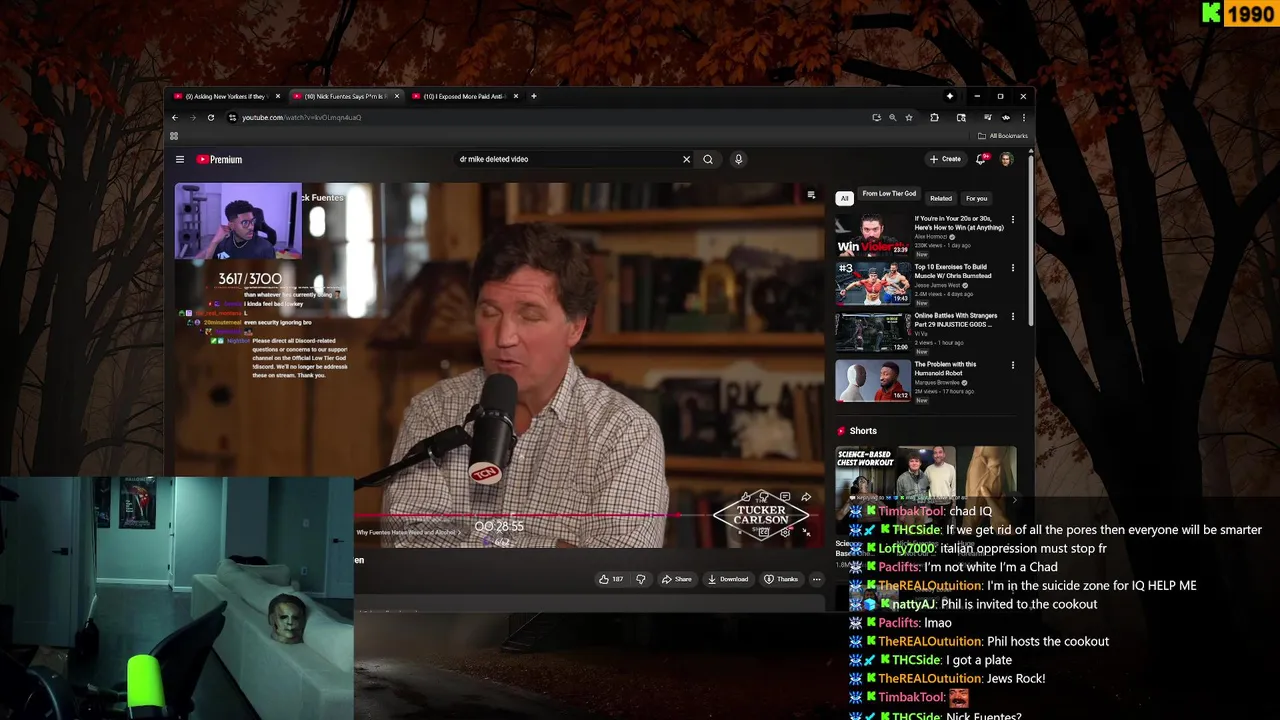Click the red video progress bar

[x=517, y=516]
